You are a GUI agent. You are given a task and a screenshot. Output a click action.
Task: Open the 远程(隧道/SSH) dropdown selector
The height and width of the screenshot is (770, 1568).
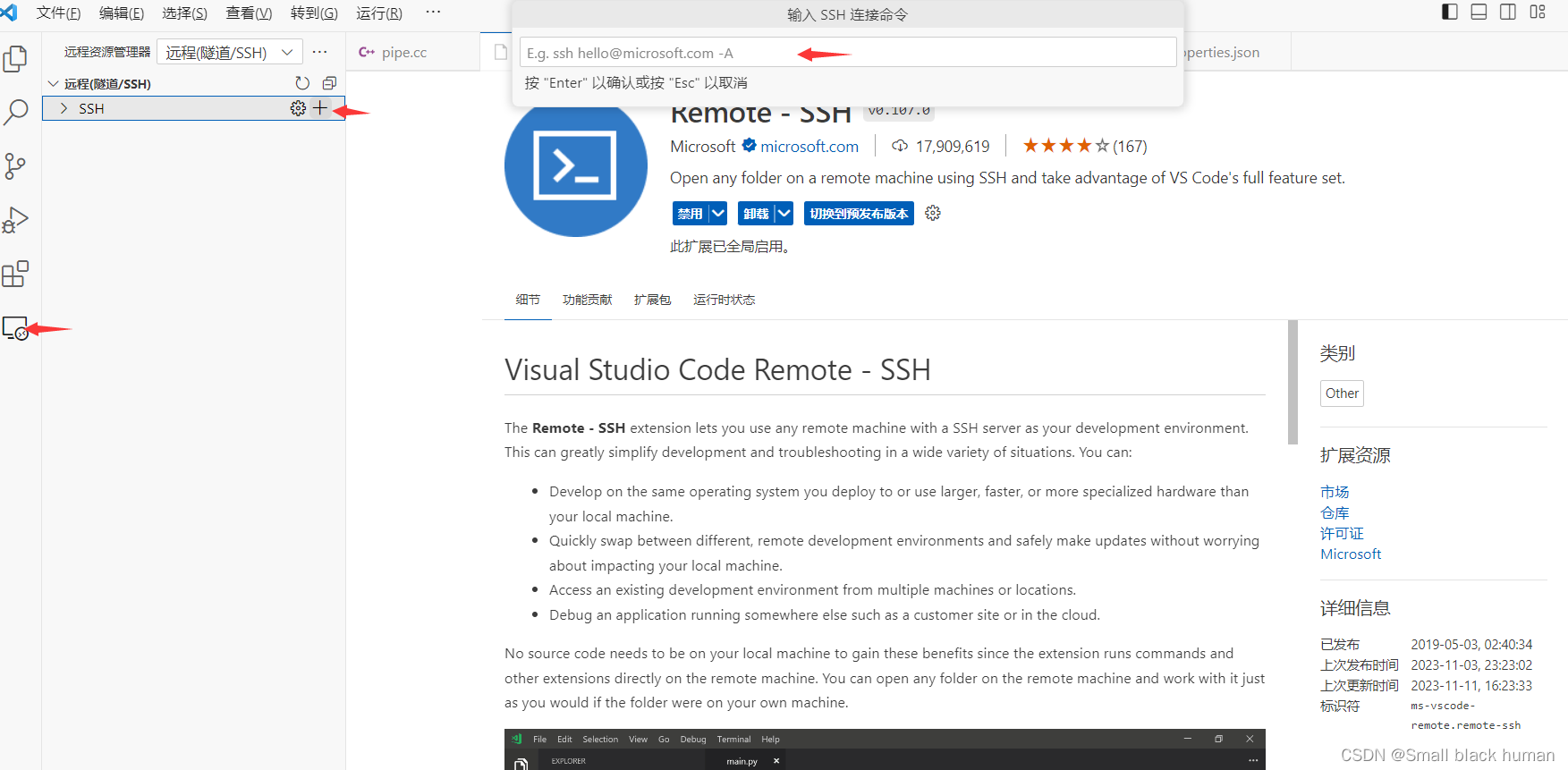click(230, 52)
